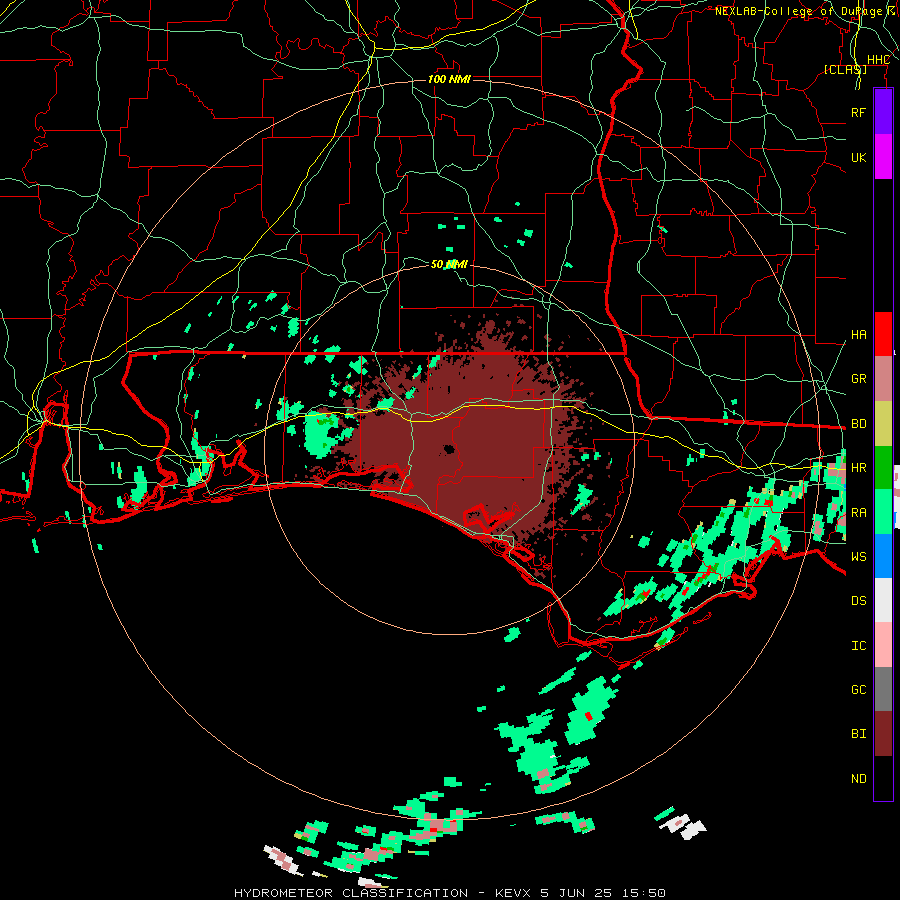
Task: Click the HA red legend color block
Action: point(883,334)
